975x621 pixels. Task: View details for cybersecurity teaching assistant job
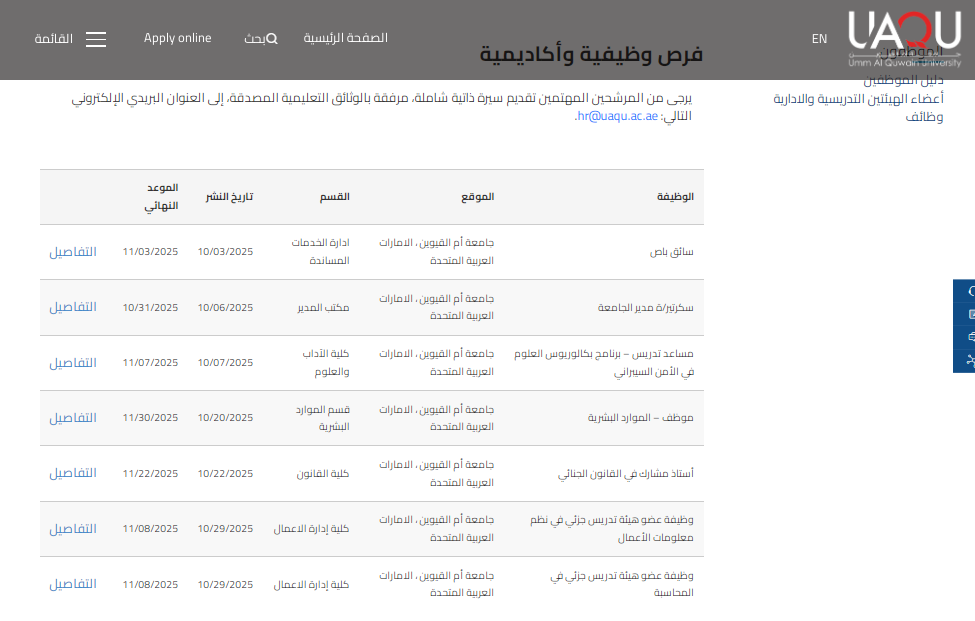coord(73,363)
